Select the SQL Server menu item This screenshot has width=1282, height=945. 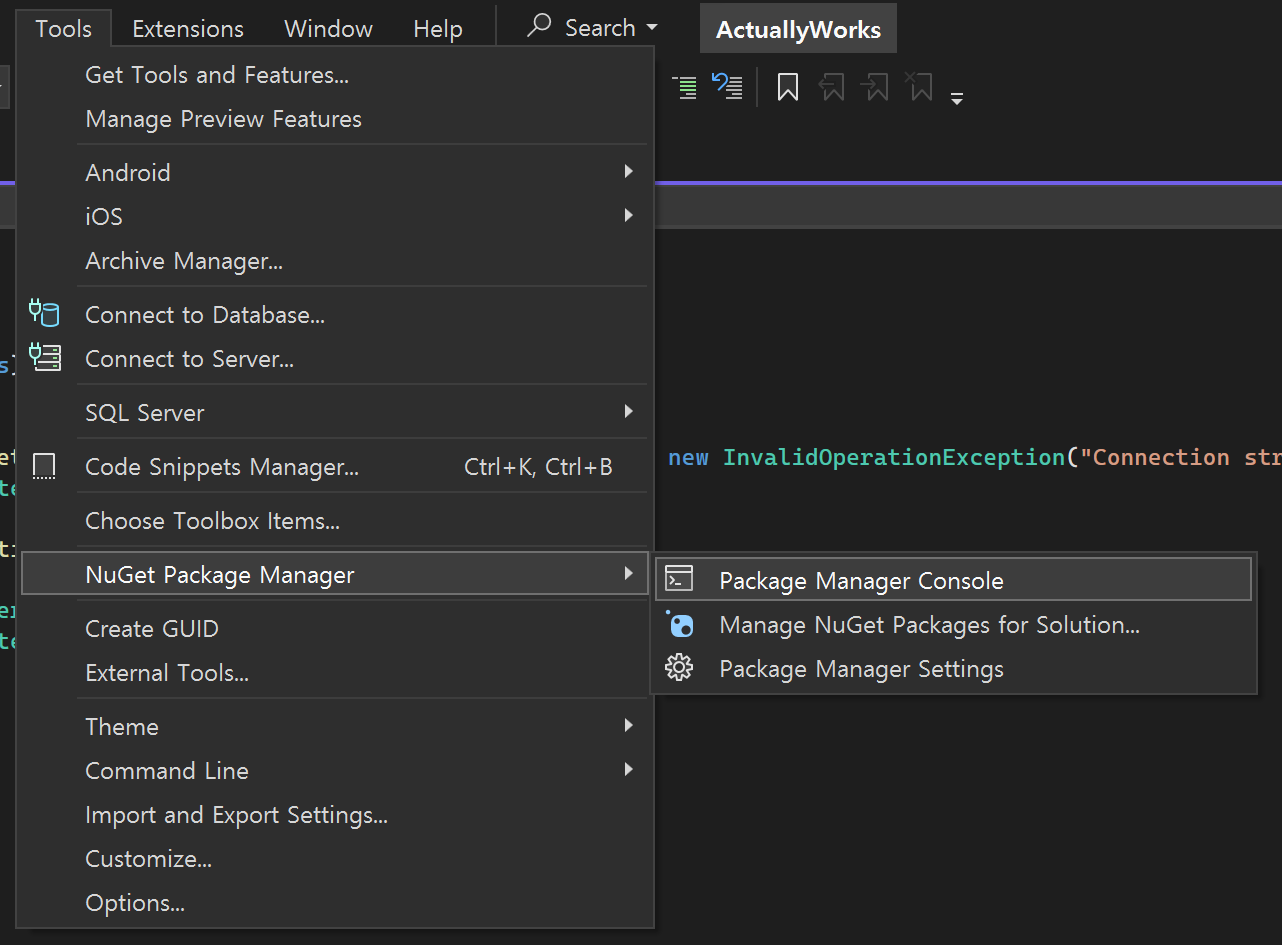[335, 413]
